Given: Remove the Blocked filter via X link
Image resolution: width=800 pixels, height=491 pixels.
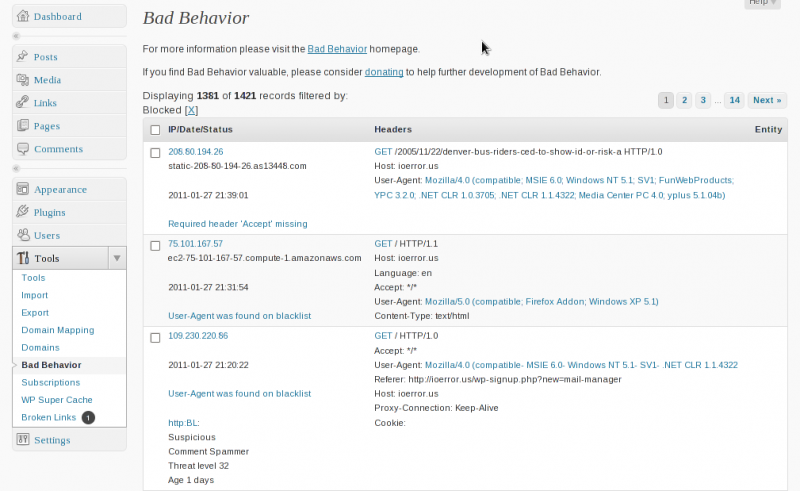Looking at the screenshot, I should [192, 110].
